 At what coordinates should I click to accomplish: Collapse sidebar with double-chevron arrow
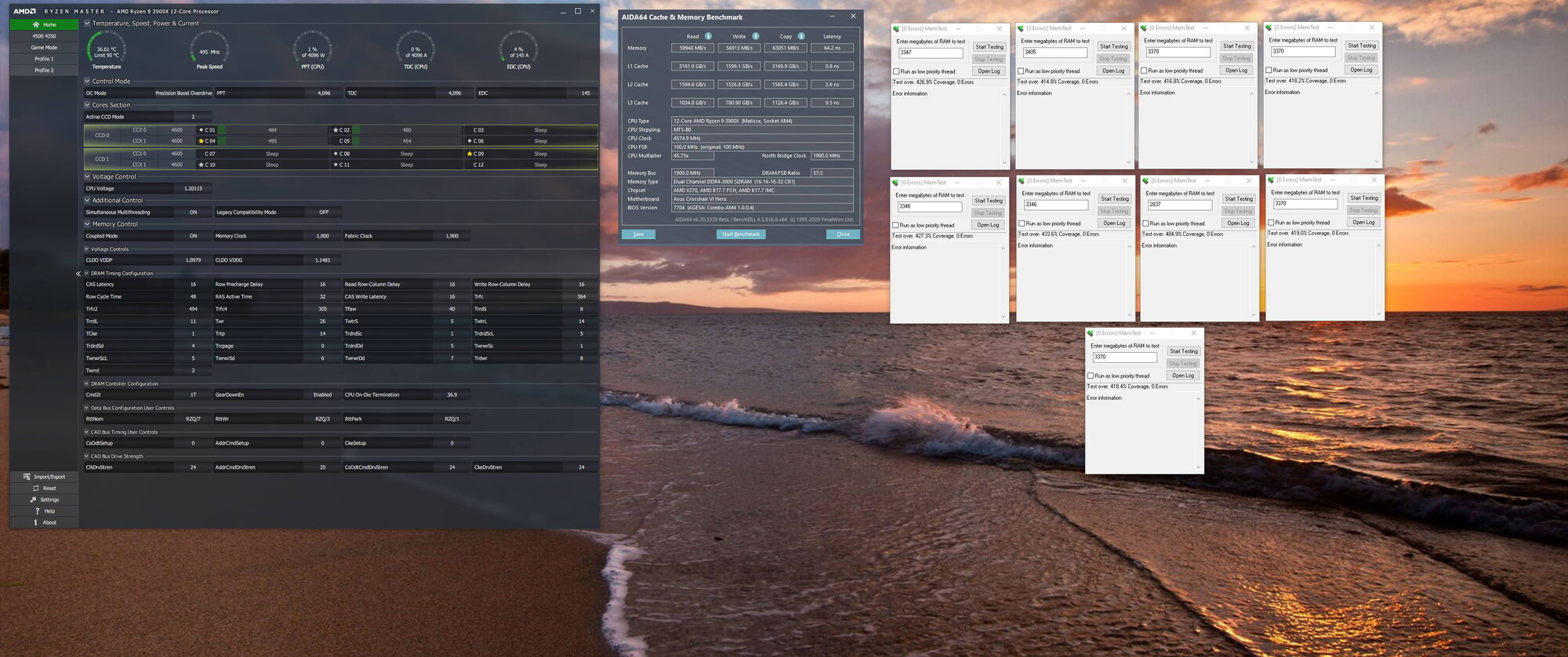(78, 274)
